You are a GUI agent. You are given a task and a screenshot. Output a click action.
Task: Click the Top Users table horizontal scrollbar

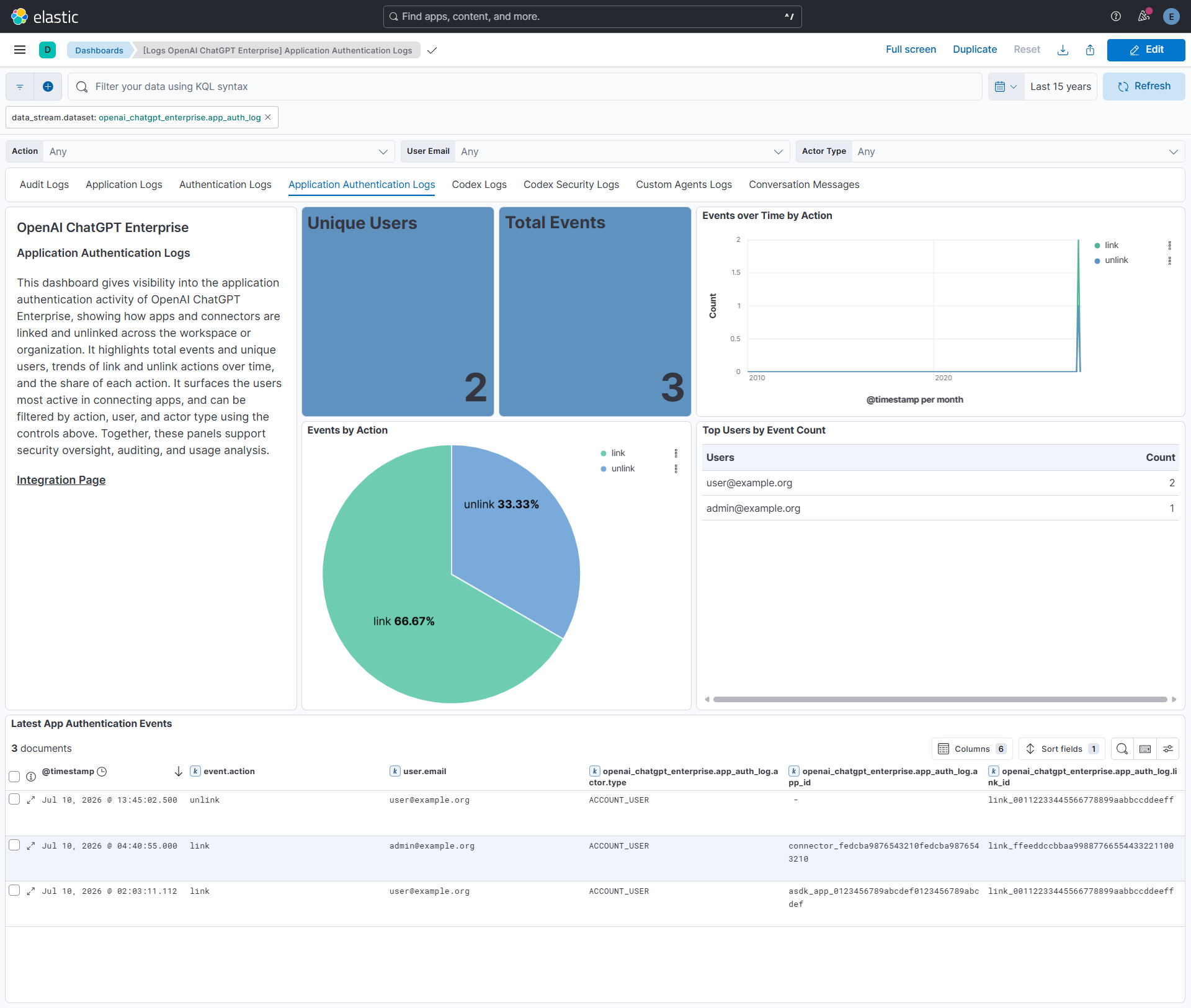coord(940,699)
